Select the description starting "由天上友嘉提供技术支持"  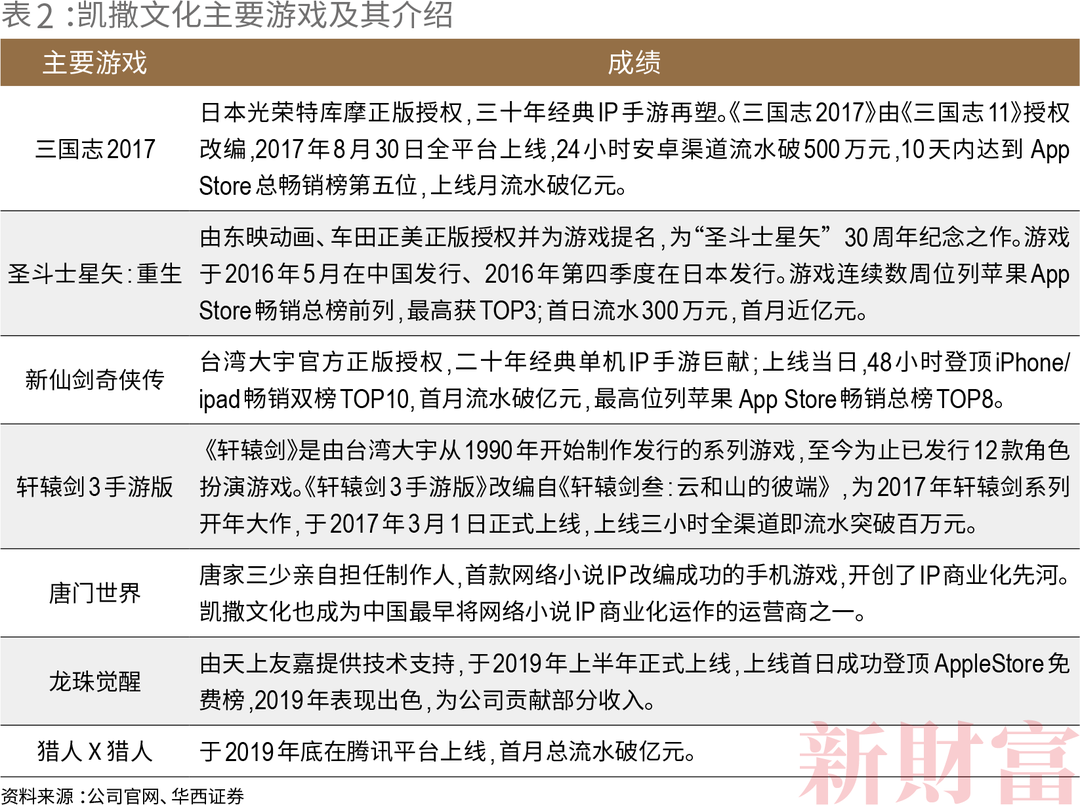click(x=634, y=682)
